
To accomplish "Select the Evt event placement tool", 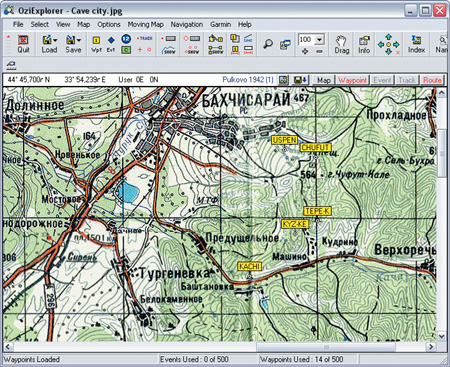I will (111, 44).
